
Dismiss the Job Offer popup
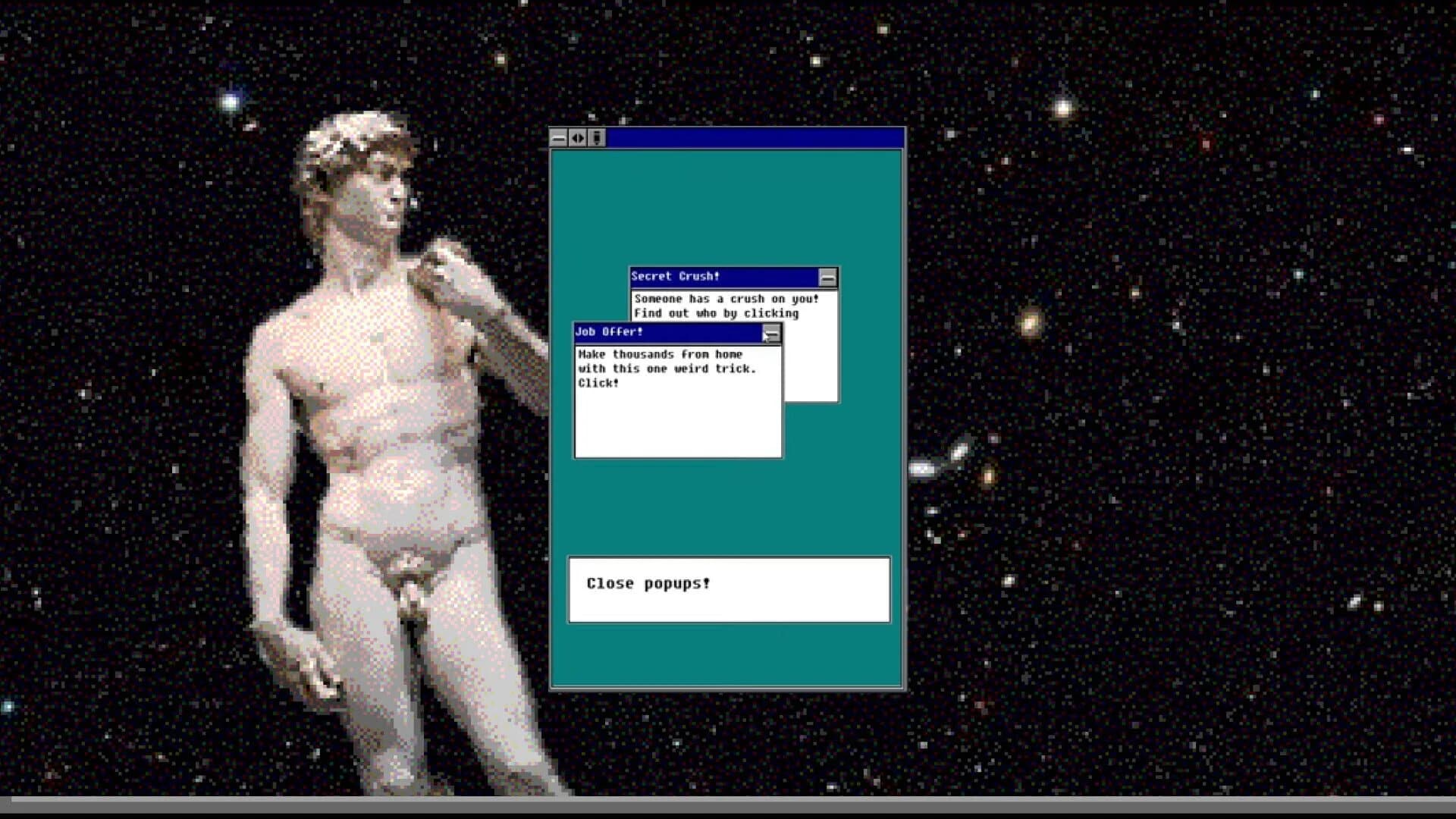click(x=772, y=332)
